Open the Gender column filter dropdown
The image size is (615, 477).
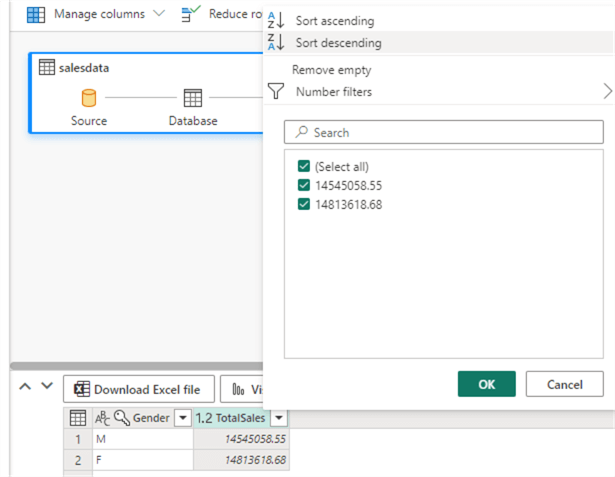[182, 418]
